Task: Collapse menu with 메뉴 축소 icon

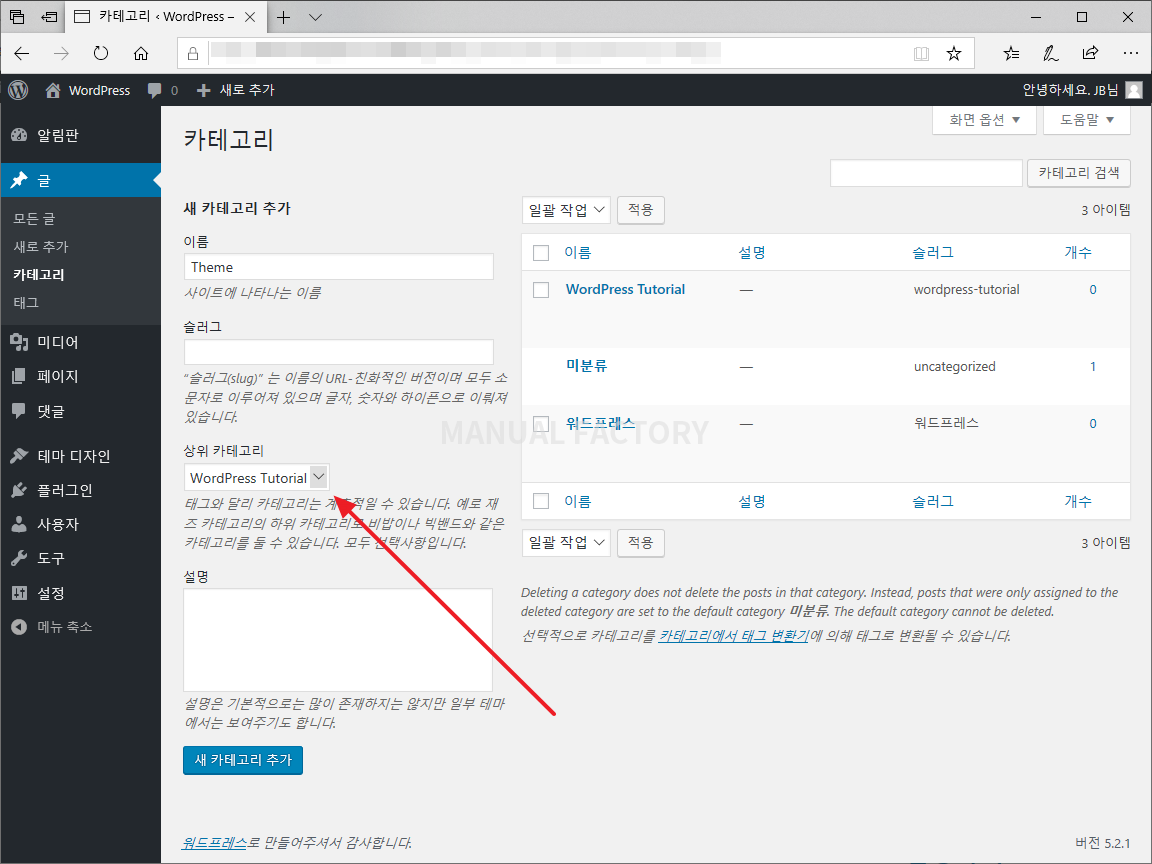Action: (x=19, y=627)
